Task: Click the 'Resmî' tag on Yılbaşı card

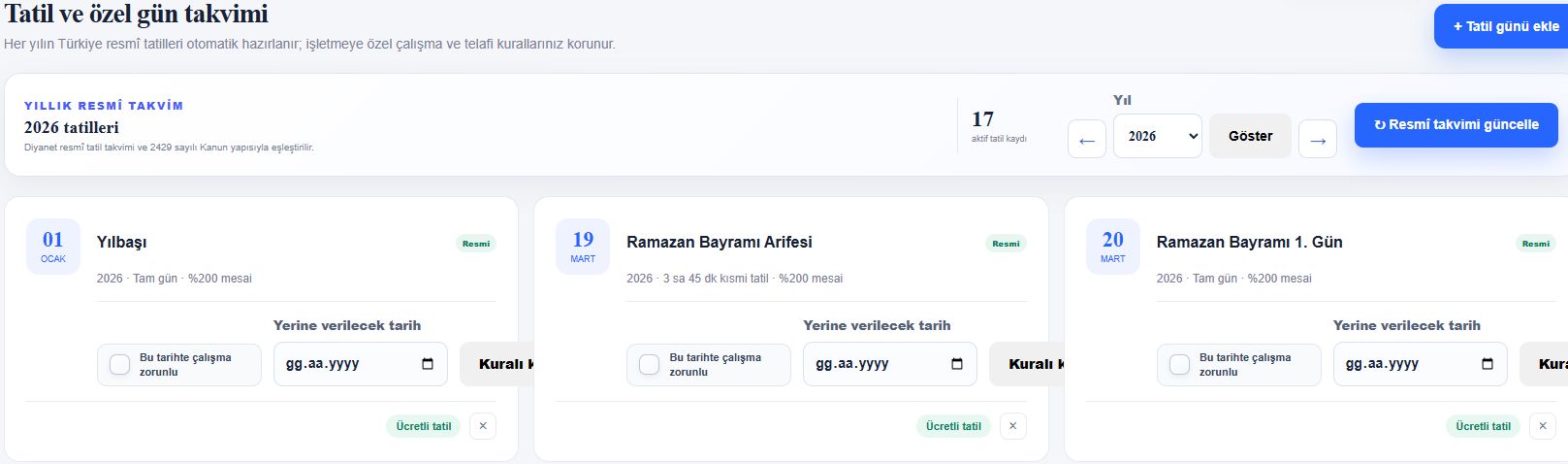Action: pos(476,244)
